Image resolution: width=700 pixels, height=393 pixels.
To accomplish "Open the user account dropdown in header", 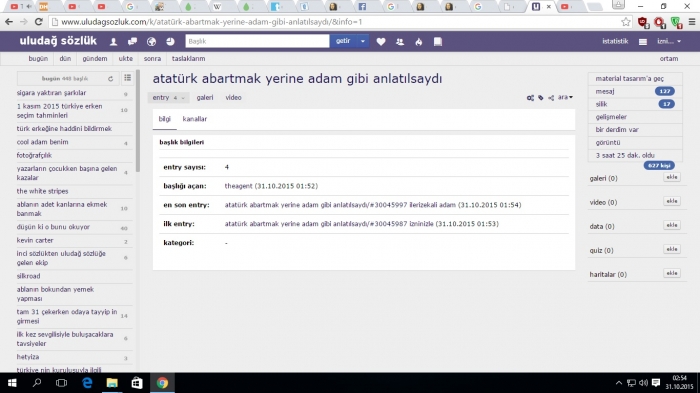I will (x=669, y=41).
